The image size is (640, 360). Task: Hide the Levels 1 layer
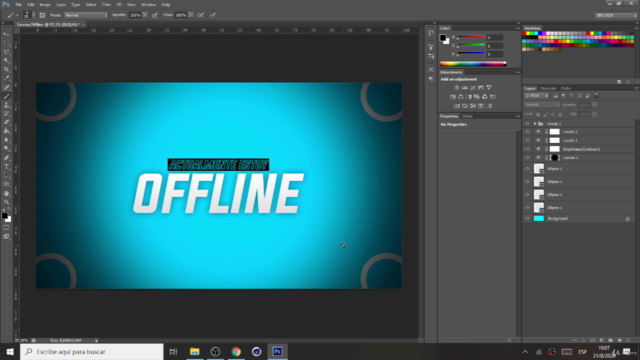(527, 140)
